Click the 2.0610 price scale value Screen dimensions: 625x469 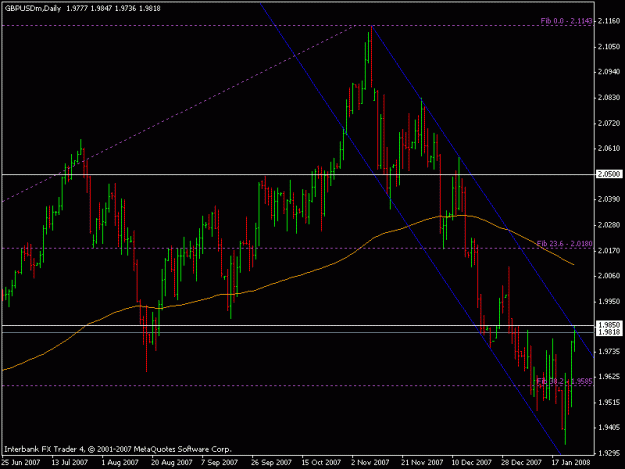pos(609,149)
